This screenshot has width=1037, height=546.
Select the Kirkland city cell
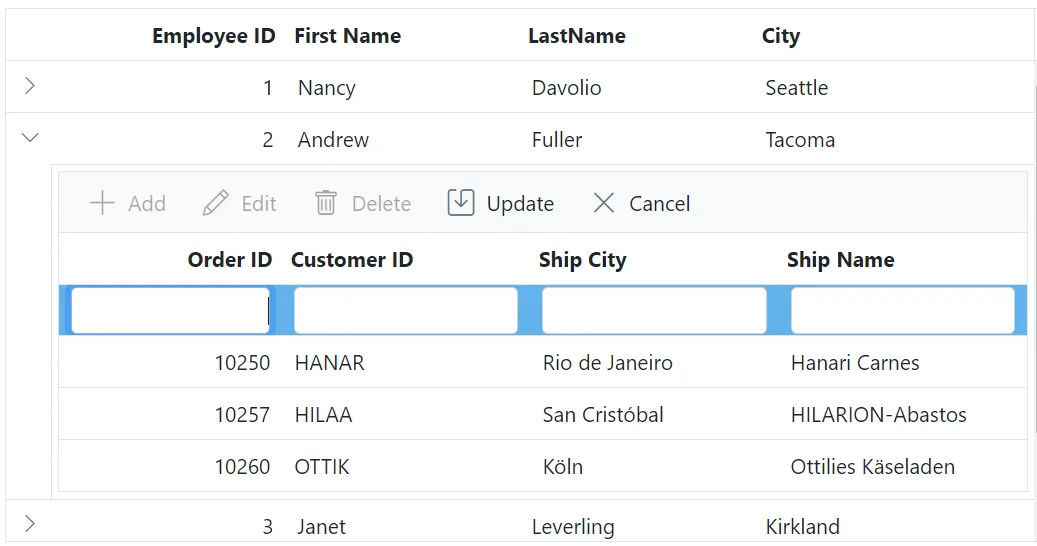click(803, 527)
